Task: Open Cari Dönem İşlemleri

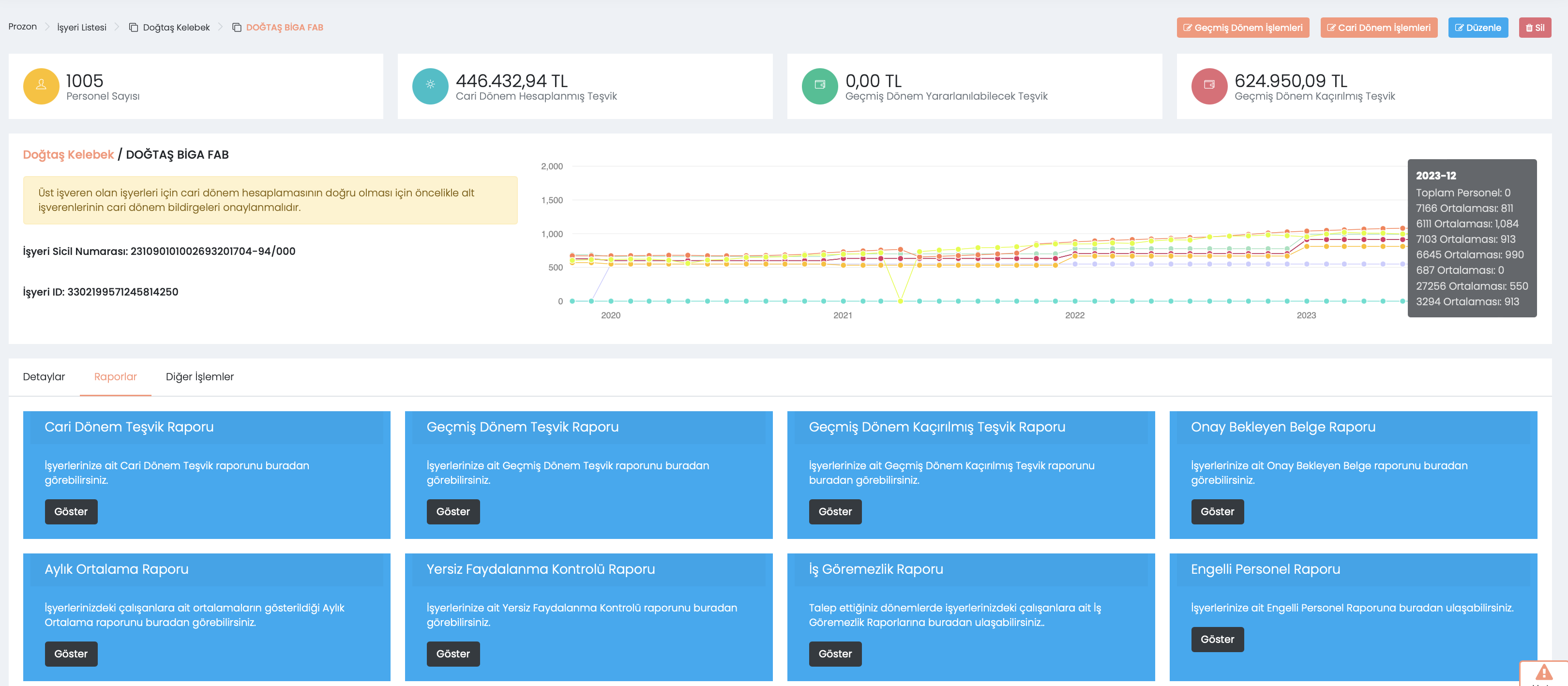Action: click(x=1378, y=28)
